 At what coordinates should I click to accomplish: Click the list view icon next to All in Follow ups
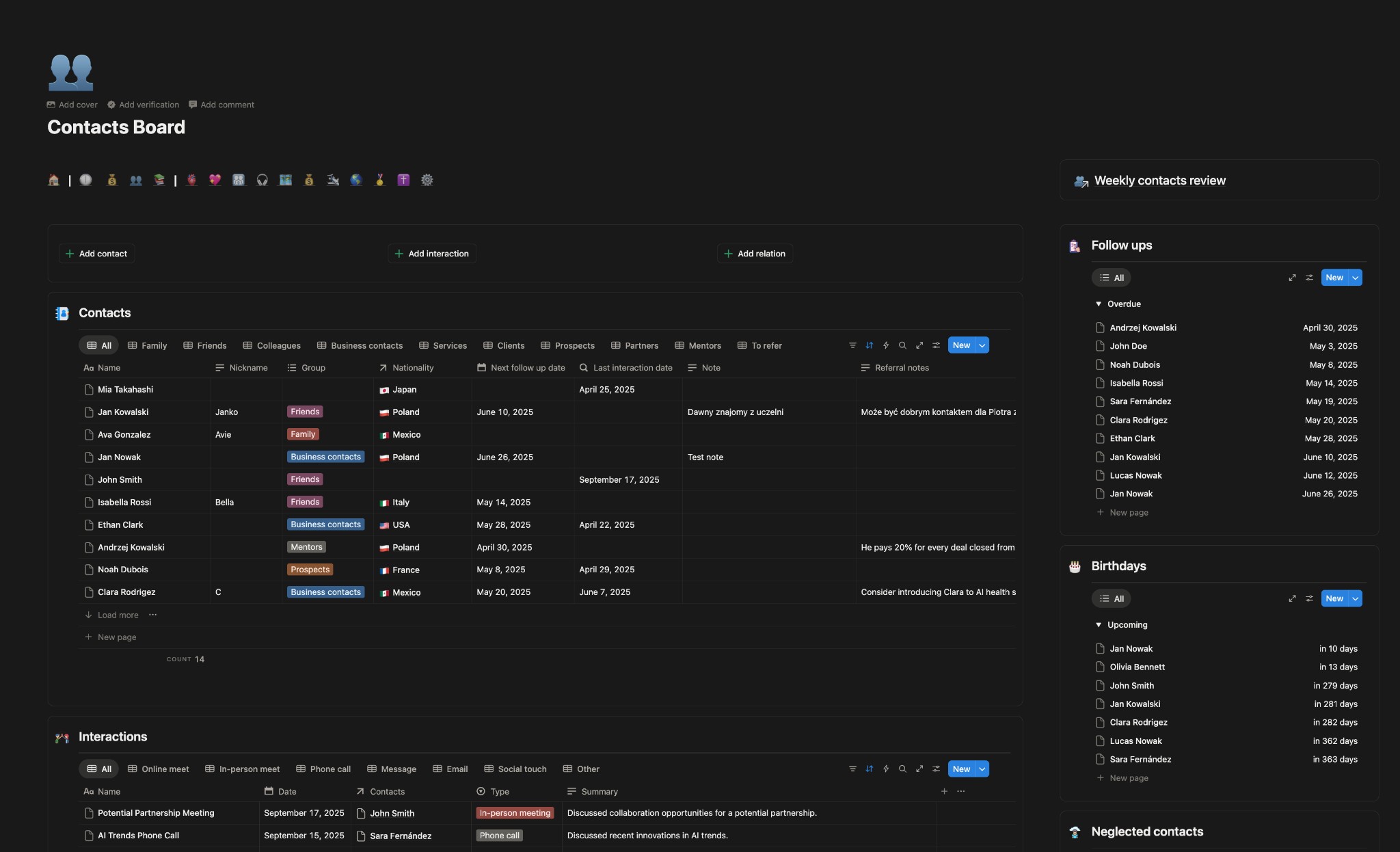coord(1103,278)
